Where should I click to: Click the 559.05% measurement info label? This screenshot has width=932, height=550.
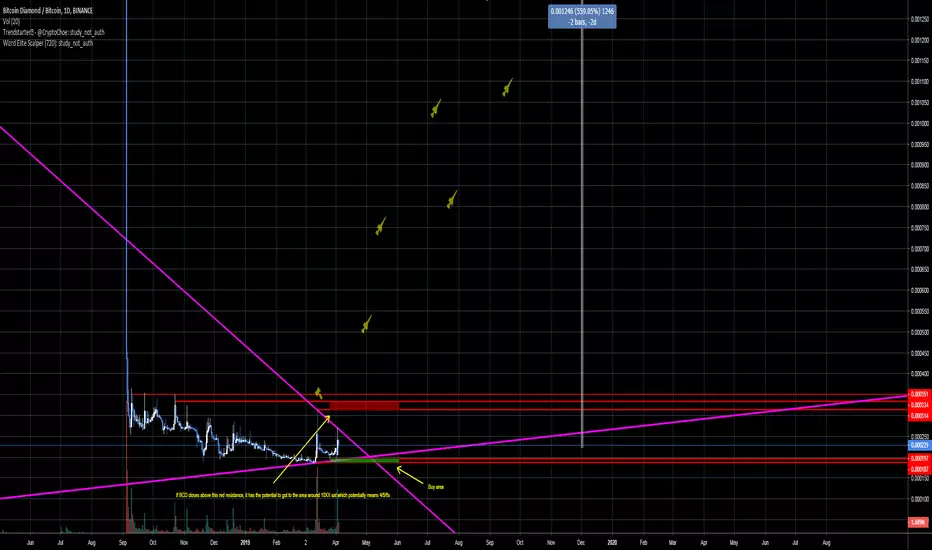click(582, 17)
